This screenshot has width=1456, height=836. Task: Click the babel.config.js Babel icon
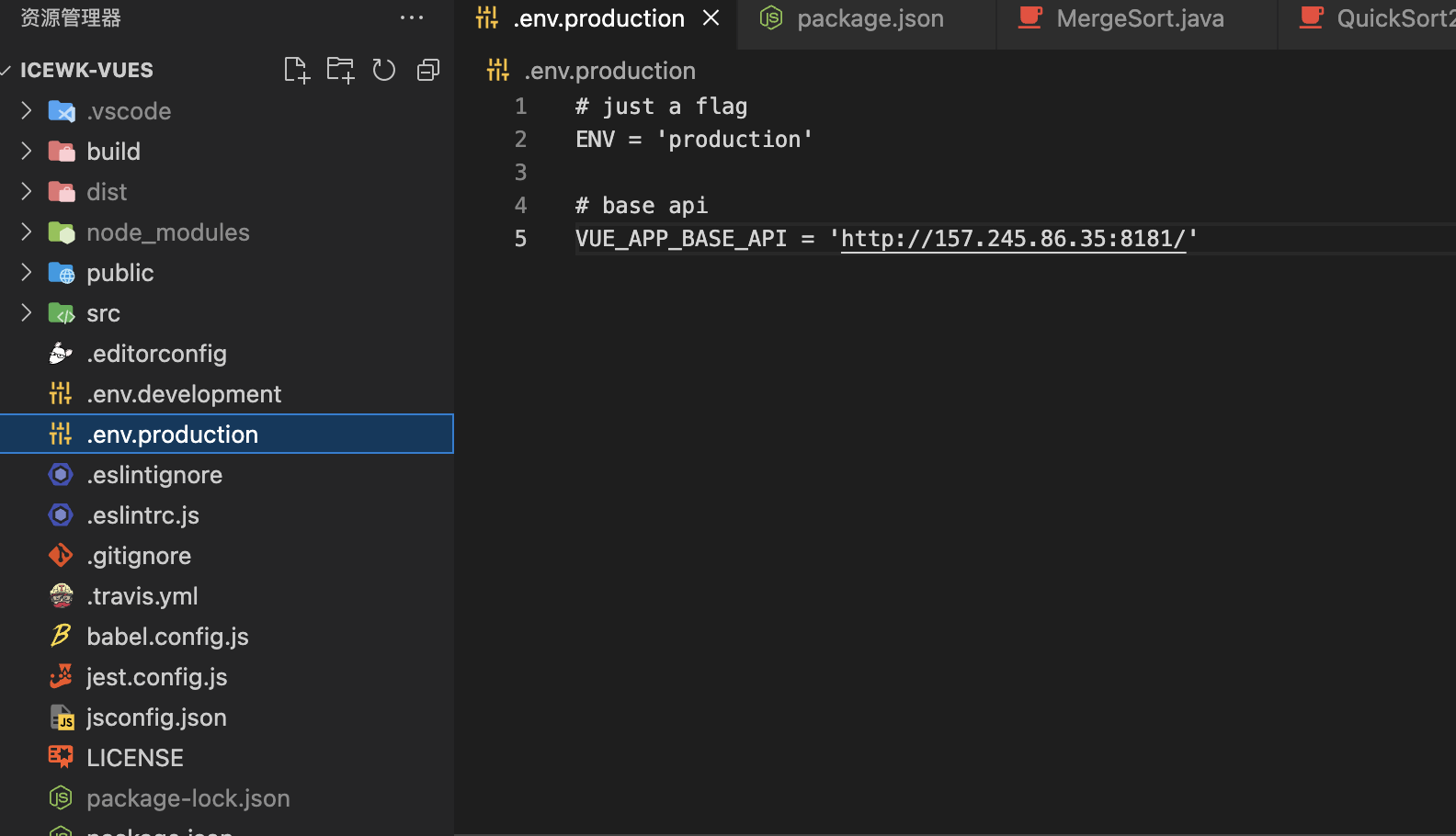[61, 636]
